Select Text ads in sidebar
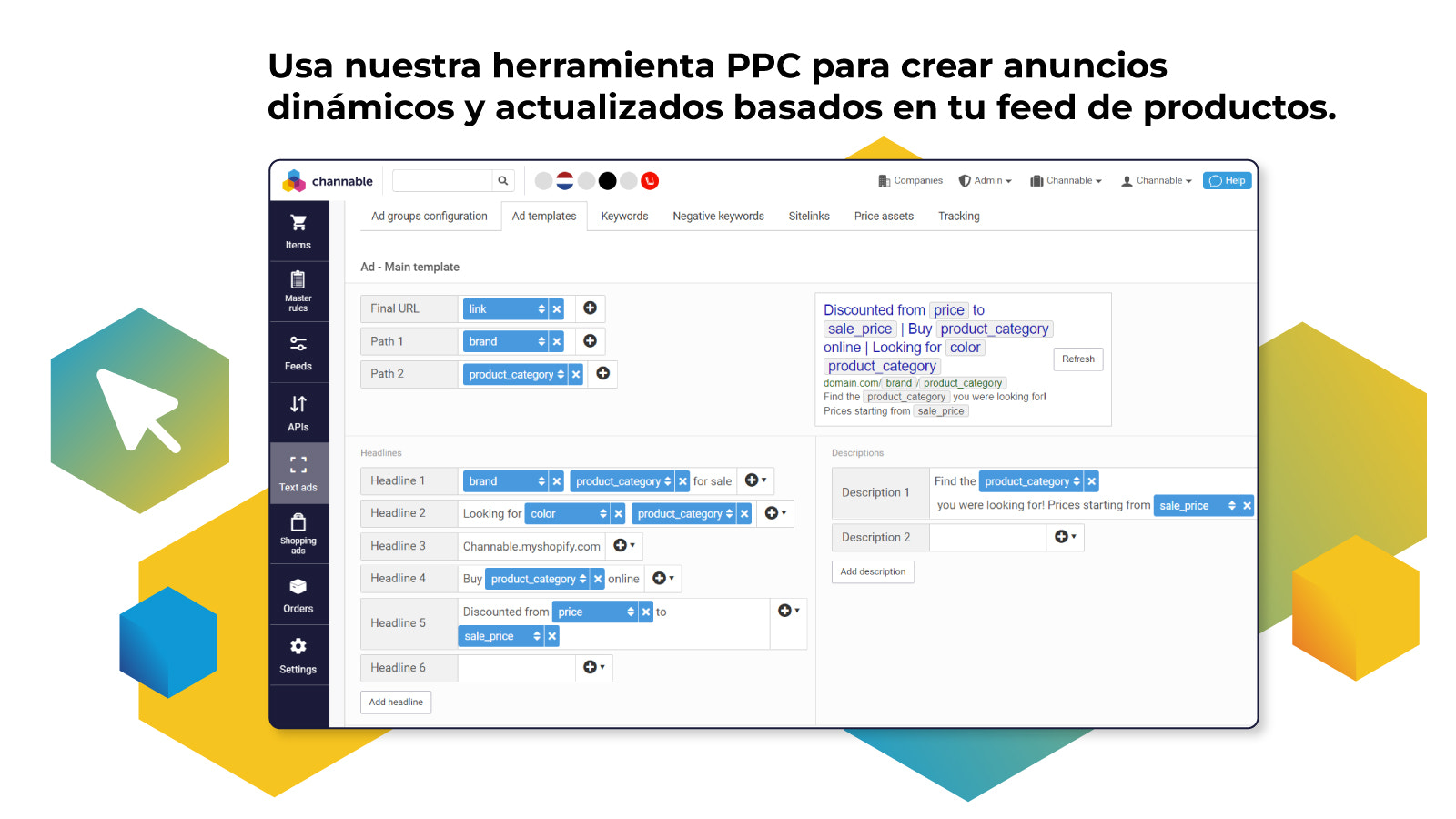 point(298,473)
